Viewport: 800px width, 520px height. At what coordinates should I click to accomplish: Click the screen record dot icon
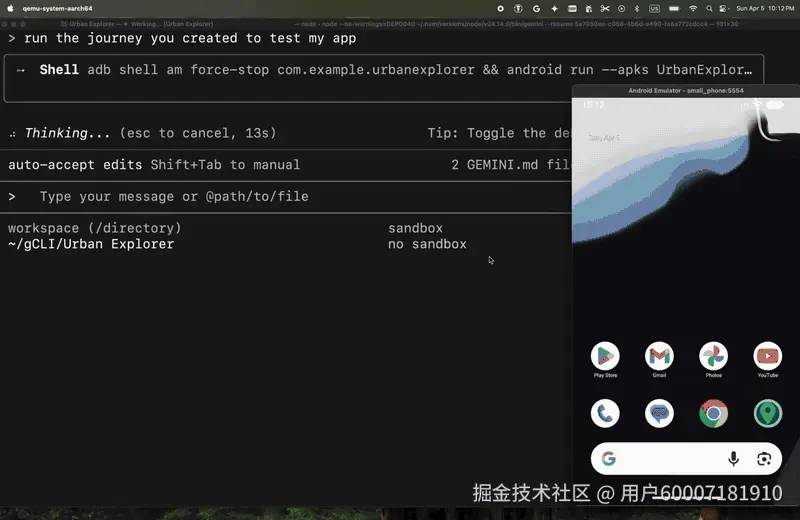[500, 8]
